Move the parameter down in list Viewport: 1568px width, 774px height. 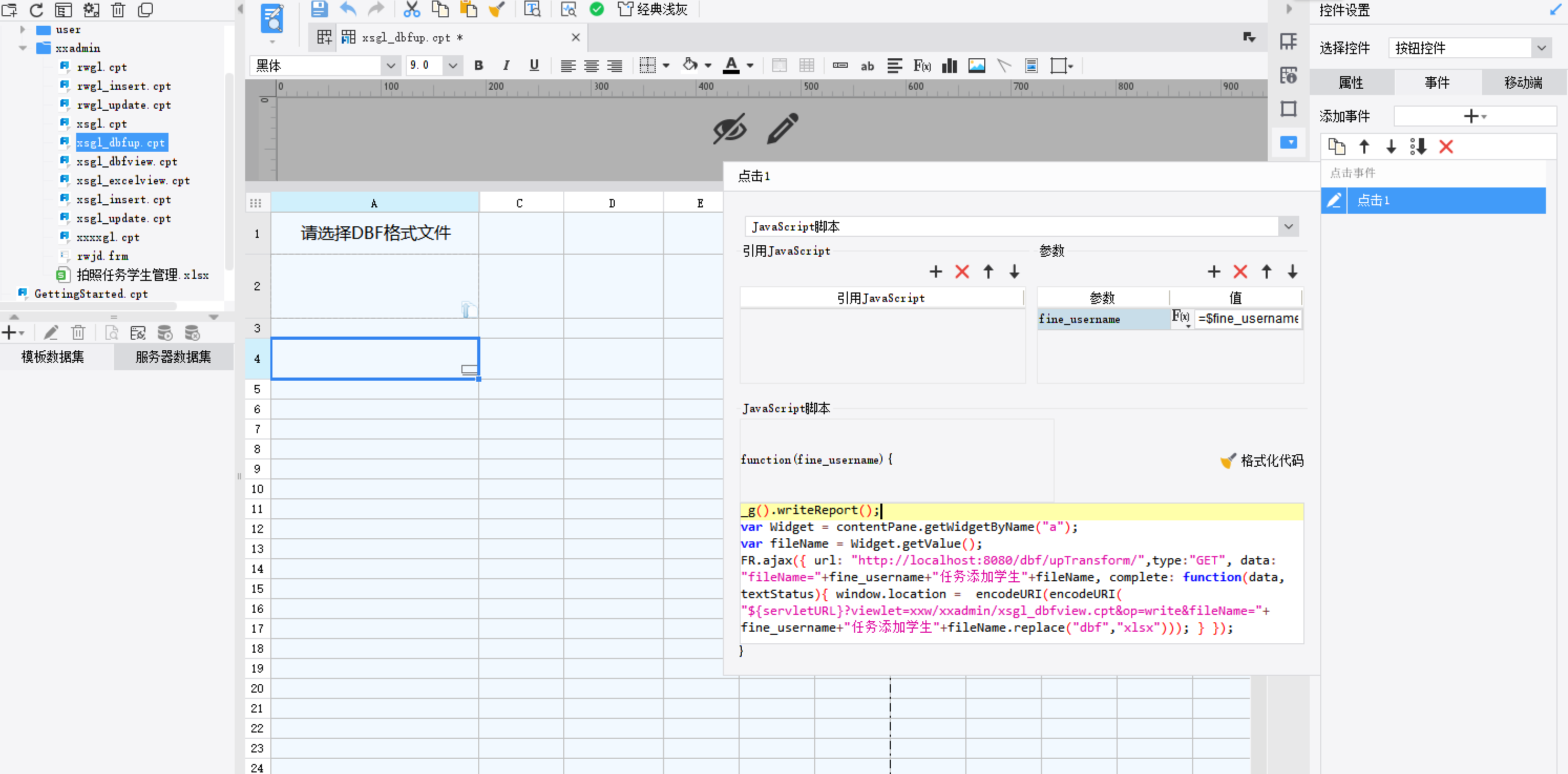click(x=1292, y=271)
